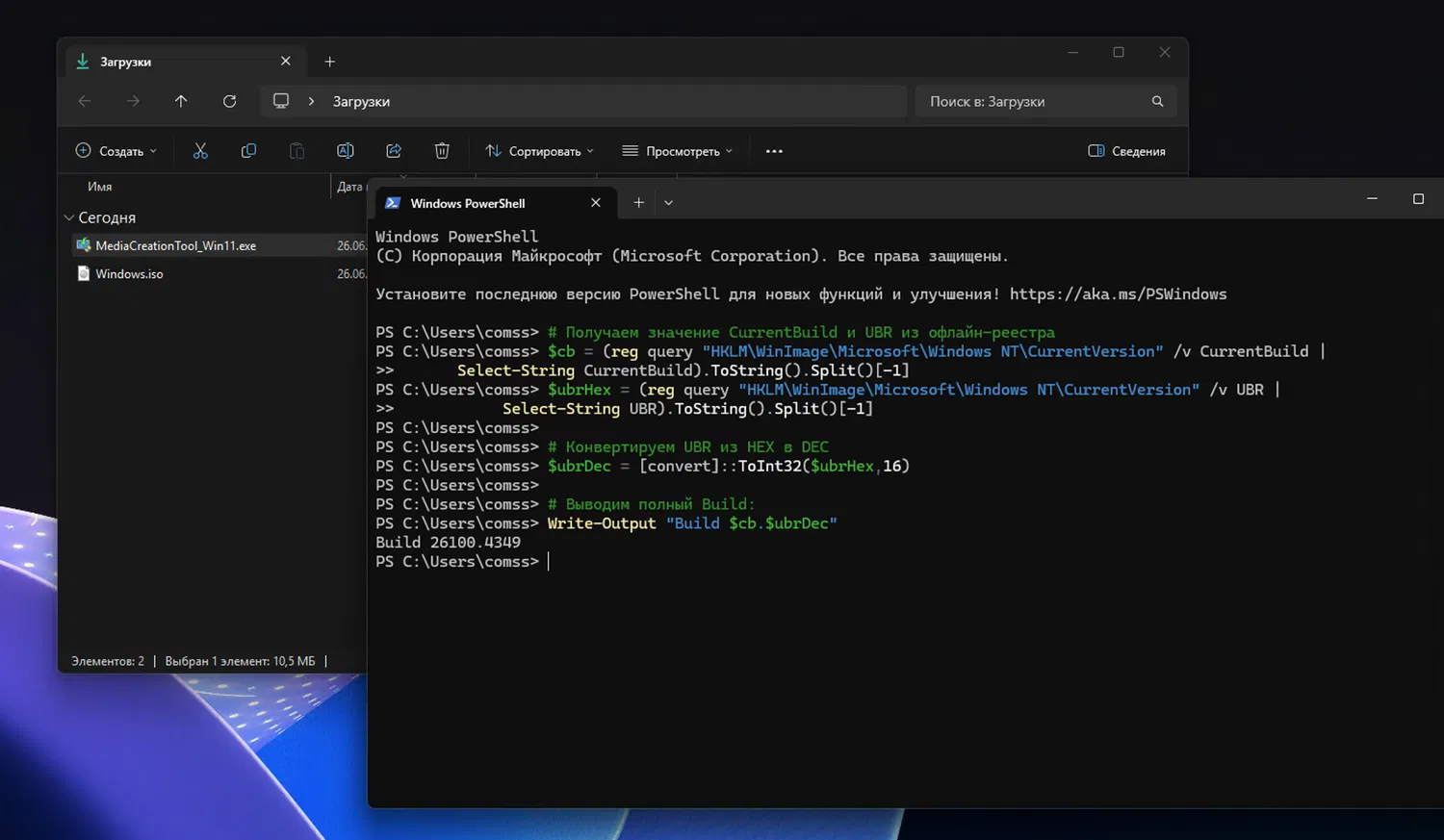The width and height of the screenshot is (1444, 840).
Task: Toggle the Сведения details pane
Action: coord(1126,151)
